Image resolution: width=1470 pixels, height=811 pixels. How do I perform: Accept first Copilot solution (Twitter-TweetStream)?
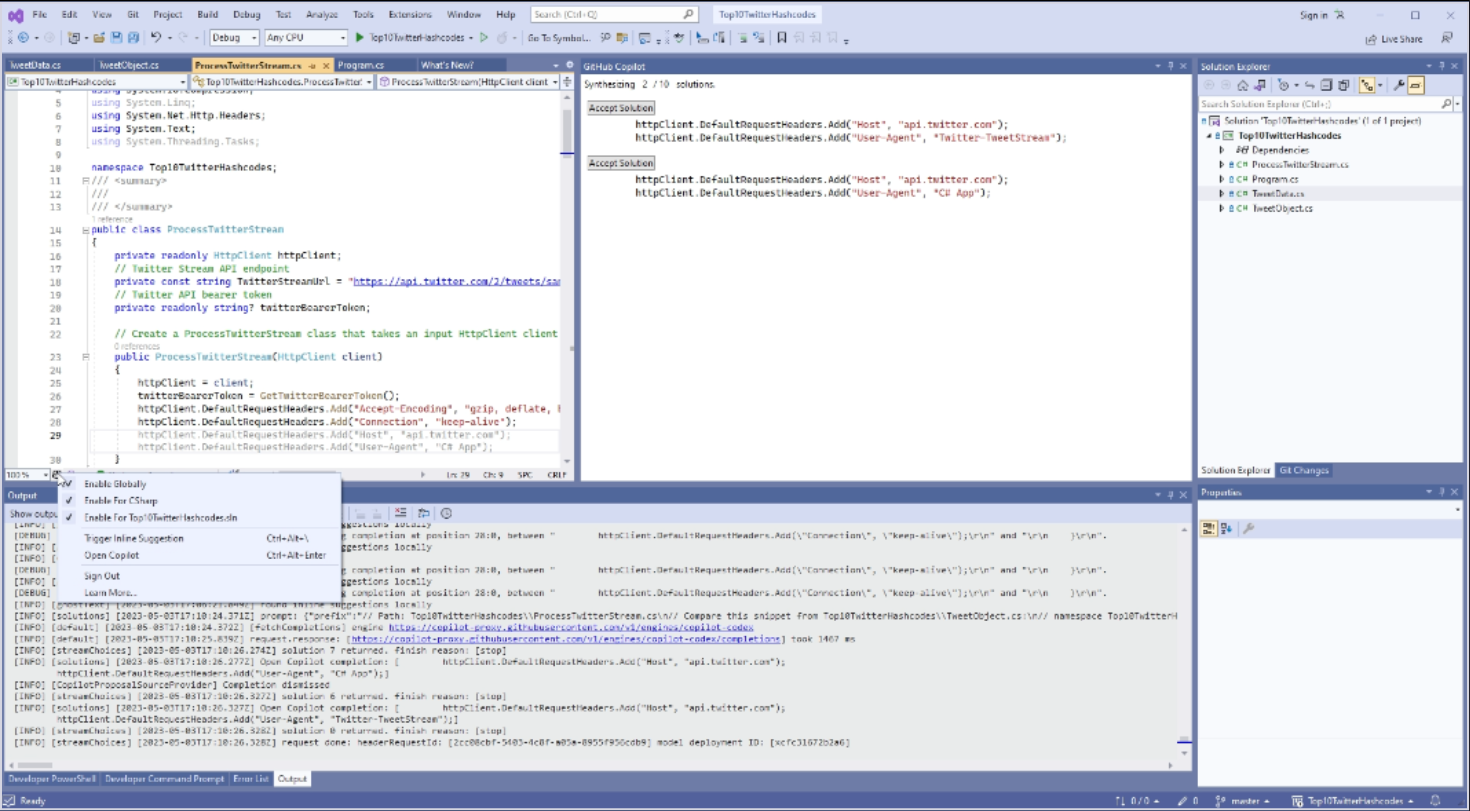click(x=621, y=108)
